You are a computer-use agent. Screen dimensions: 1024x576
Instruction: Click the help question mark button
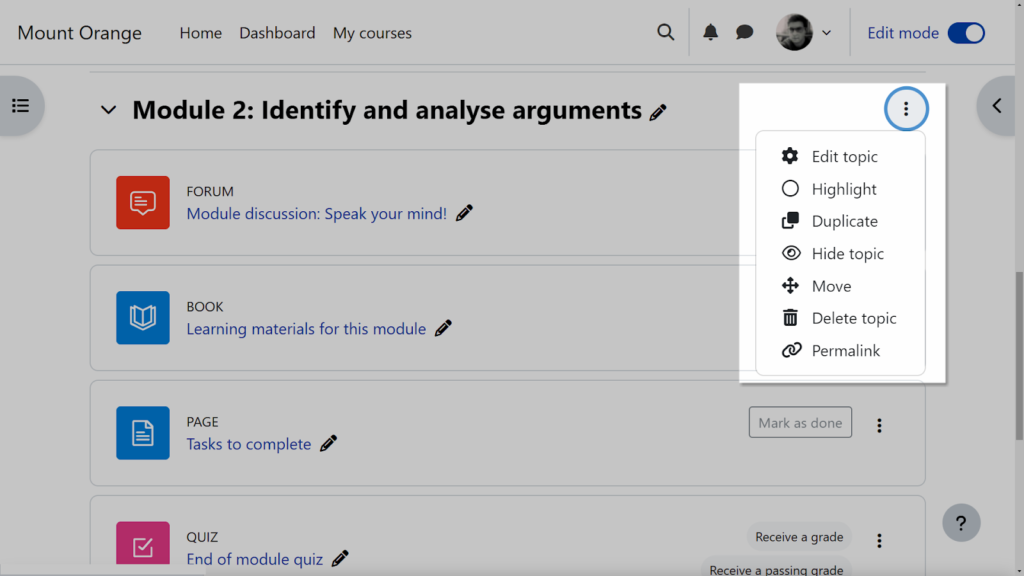[960, 522]
